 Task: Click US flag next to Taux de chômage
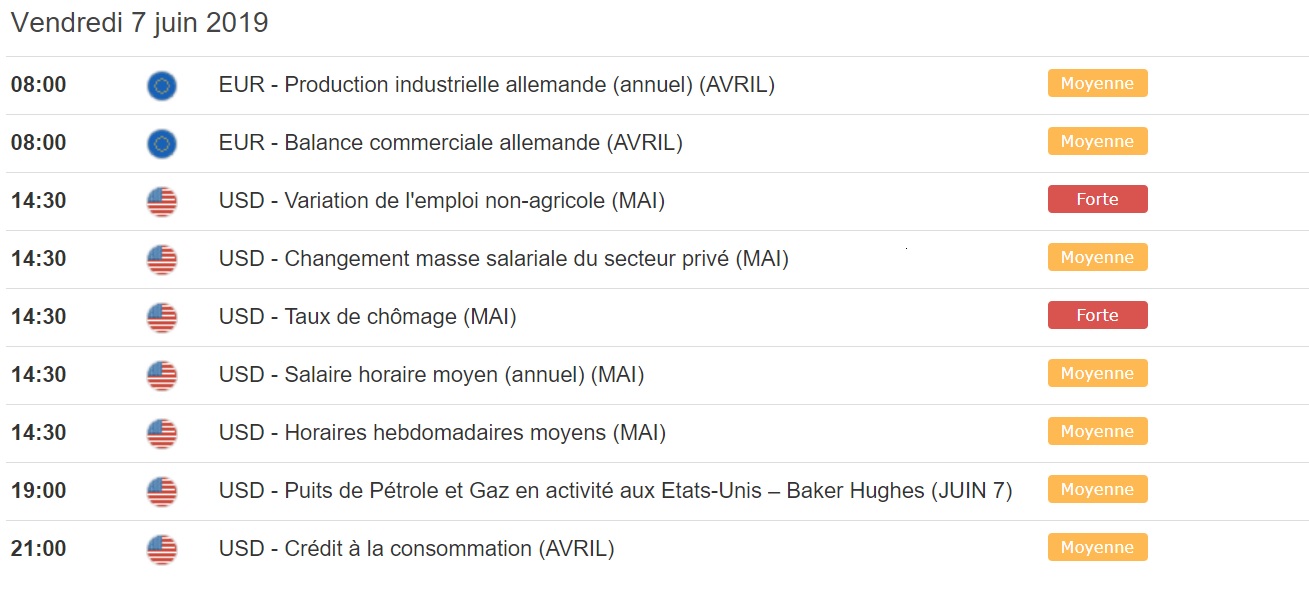click(x=162, y=318)
